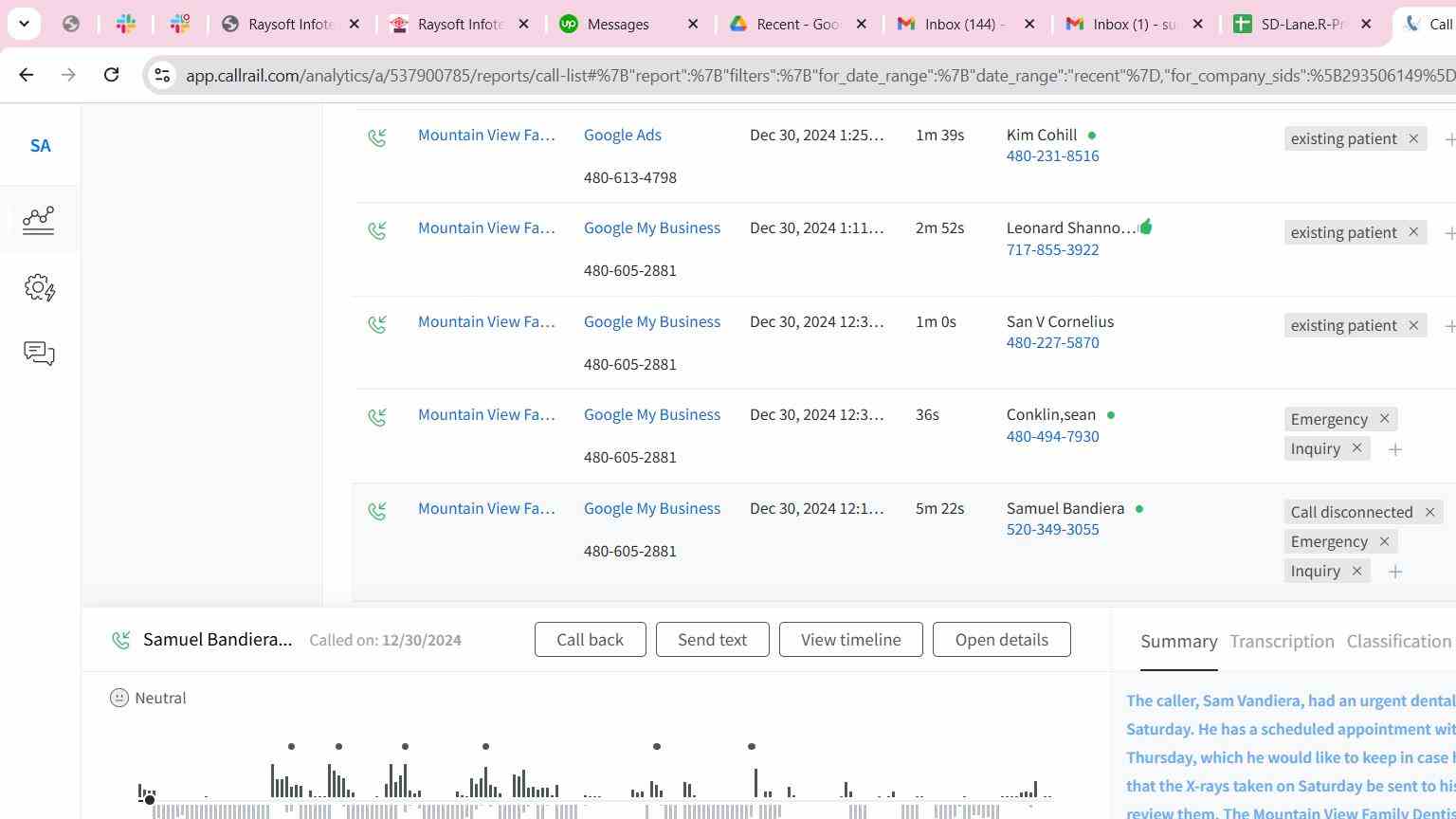The image size is (1456, 819).
Task: Remove Inquiry tag from Samuel Bandiera call
Action: [x=1356, y=571]
